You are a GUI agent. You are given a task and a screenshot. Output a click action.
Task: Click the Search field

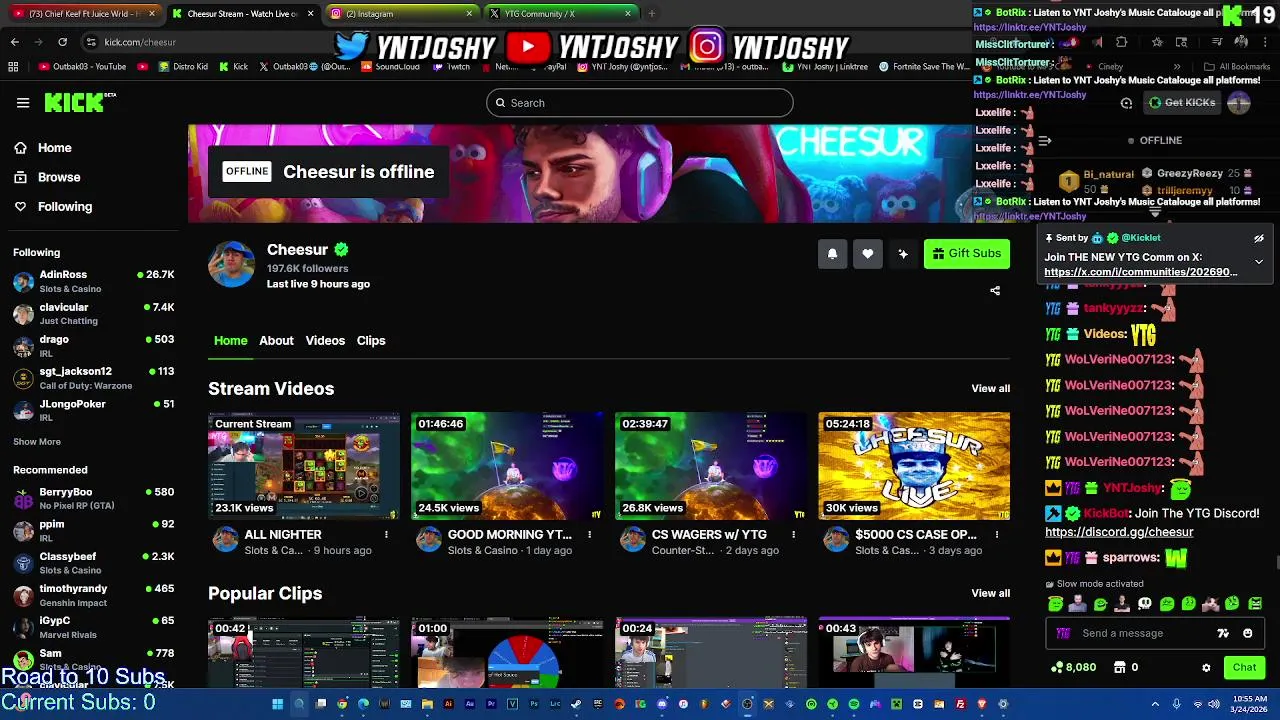640,103
